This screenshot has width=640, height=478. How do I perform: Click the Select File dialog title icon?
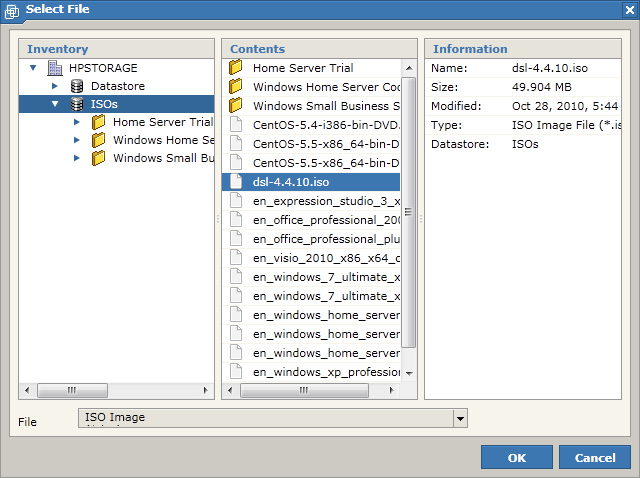click(12, 11)
